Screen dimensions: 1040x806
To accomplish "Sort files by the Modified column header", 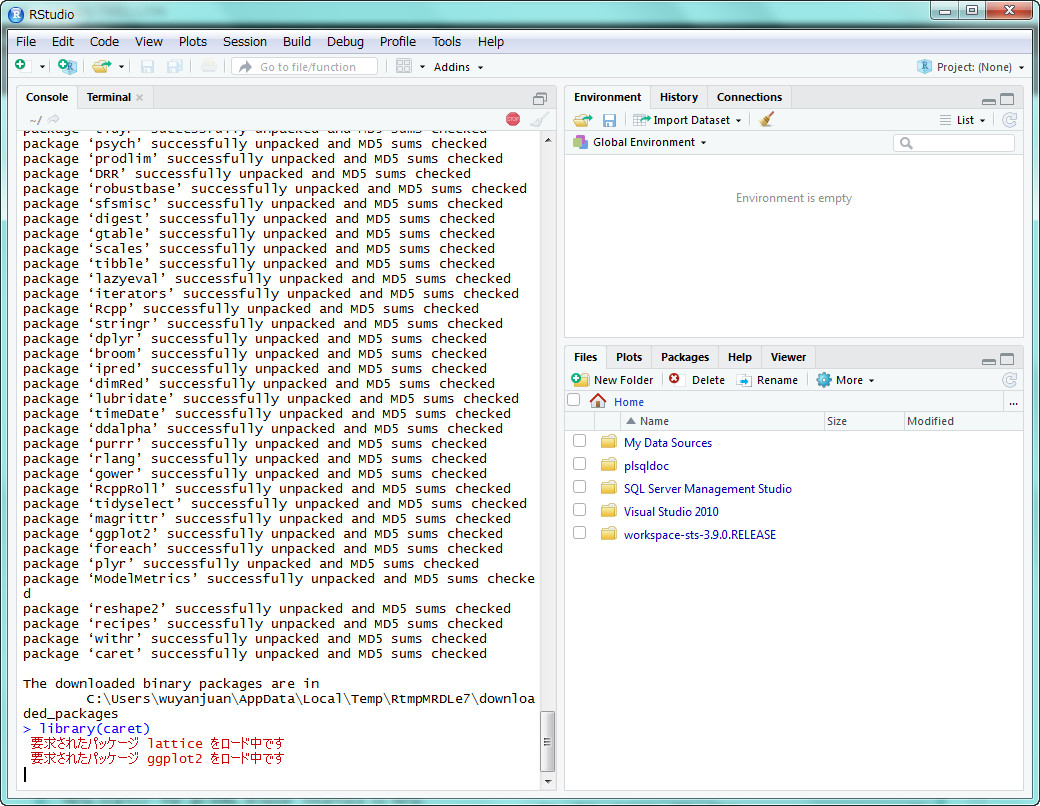I will [x=962, y=421].
